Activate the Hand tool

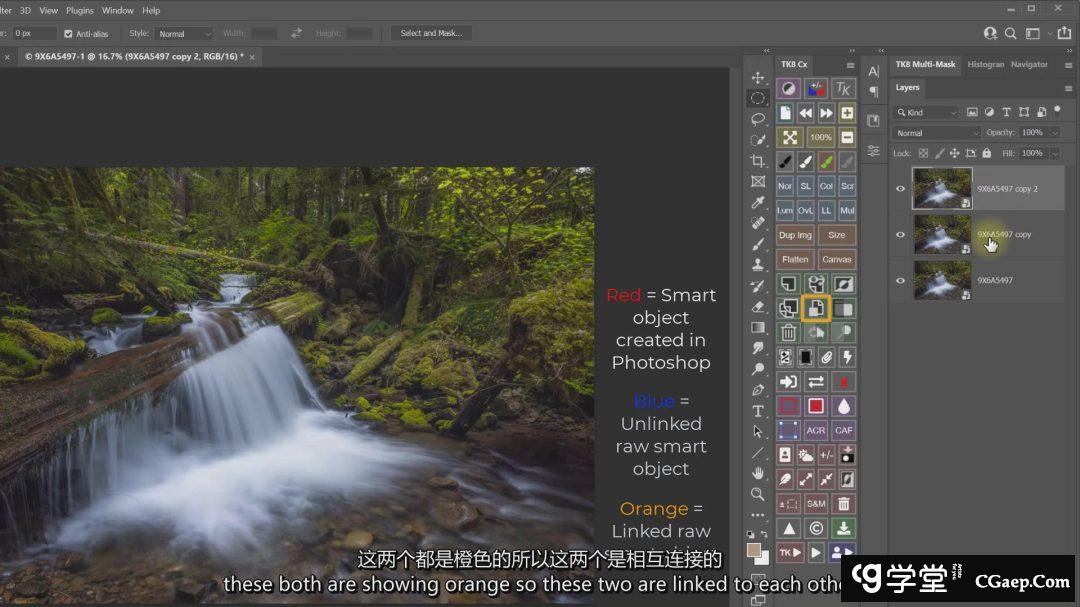758,473
